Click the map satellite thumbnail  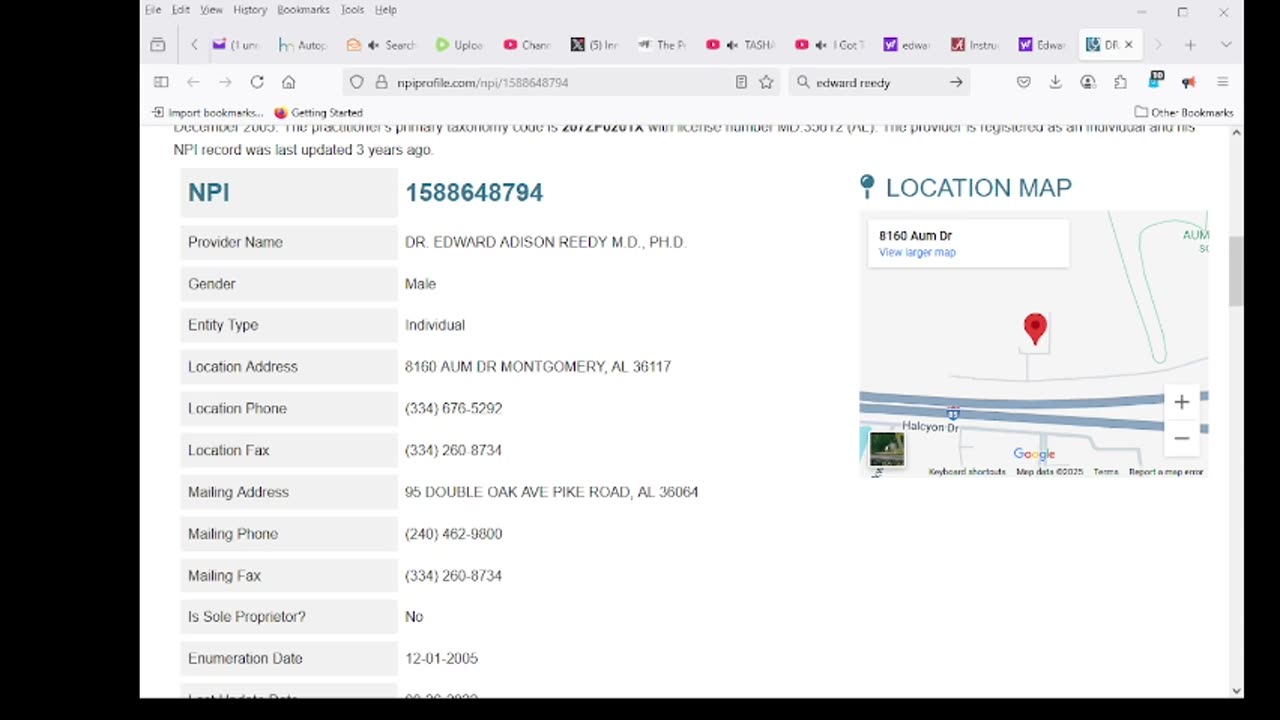click(x=886, y=448)
